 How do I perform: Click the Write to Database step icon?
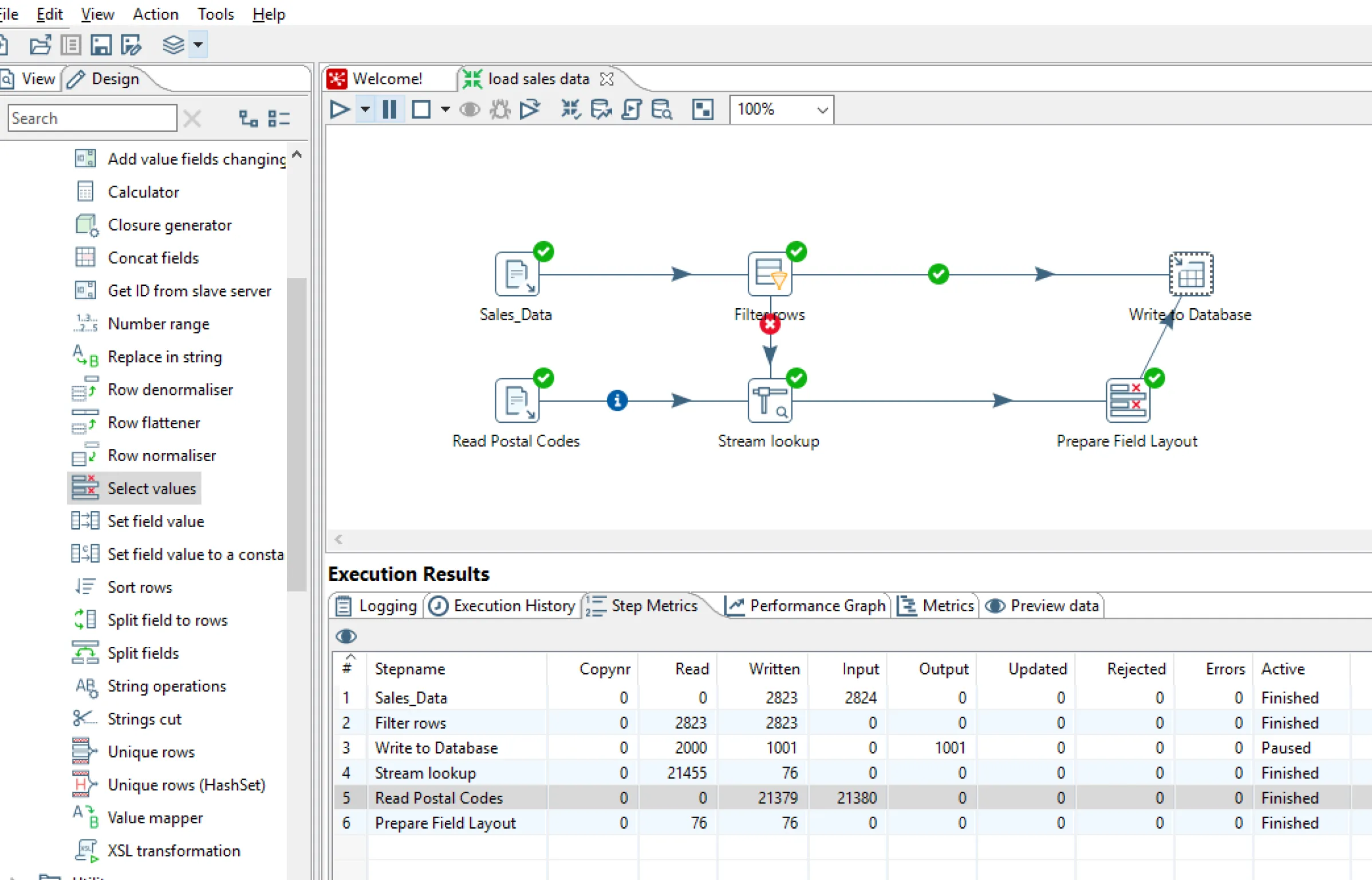click(x=1190, y=274)
